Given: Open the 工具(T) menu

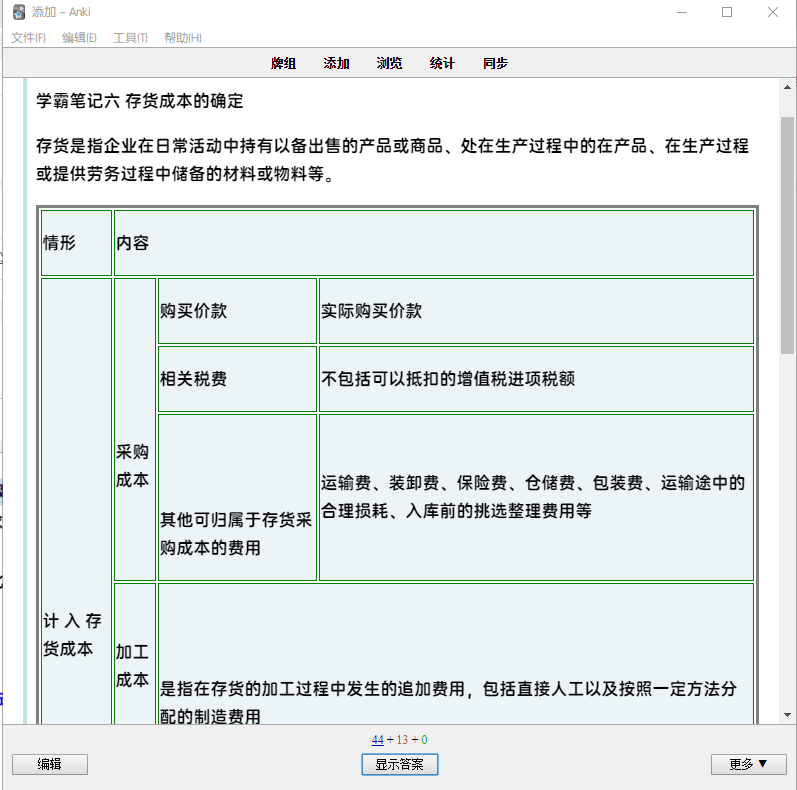Looking at the screenshot, I should [130, 38].
